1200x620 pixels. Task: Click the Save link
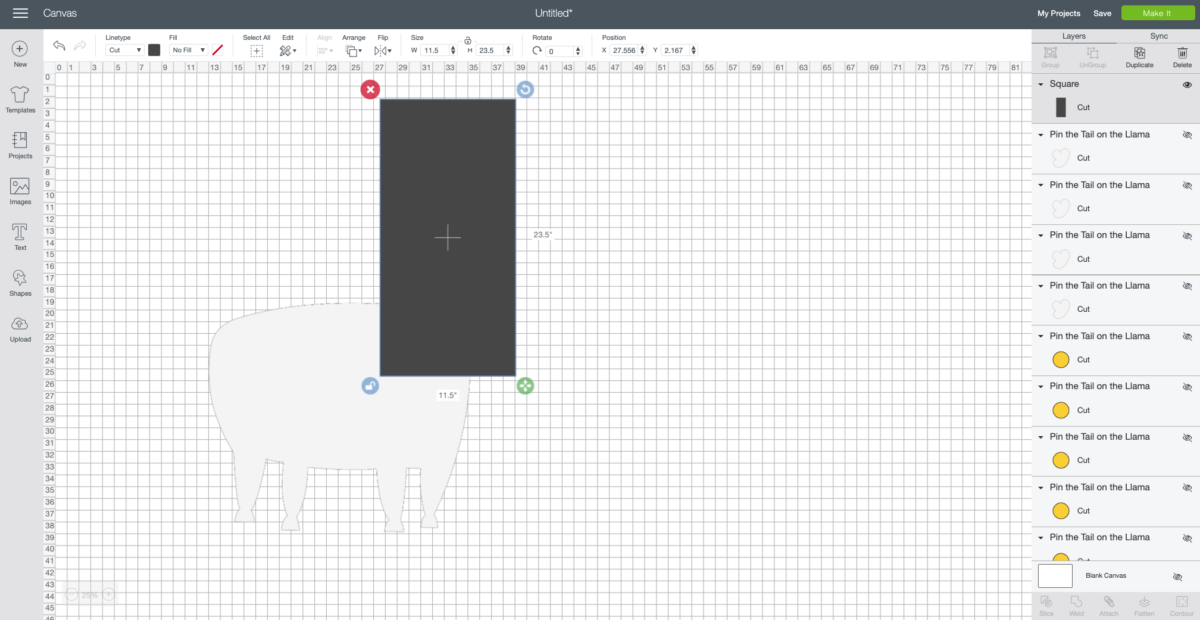coord(1103,13)
